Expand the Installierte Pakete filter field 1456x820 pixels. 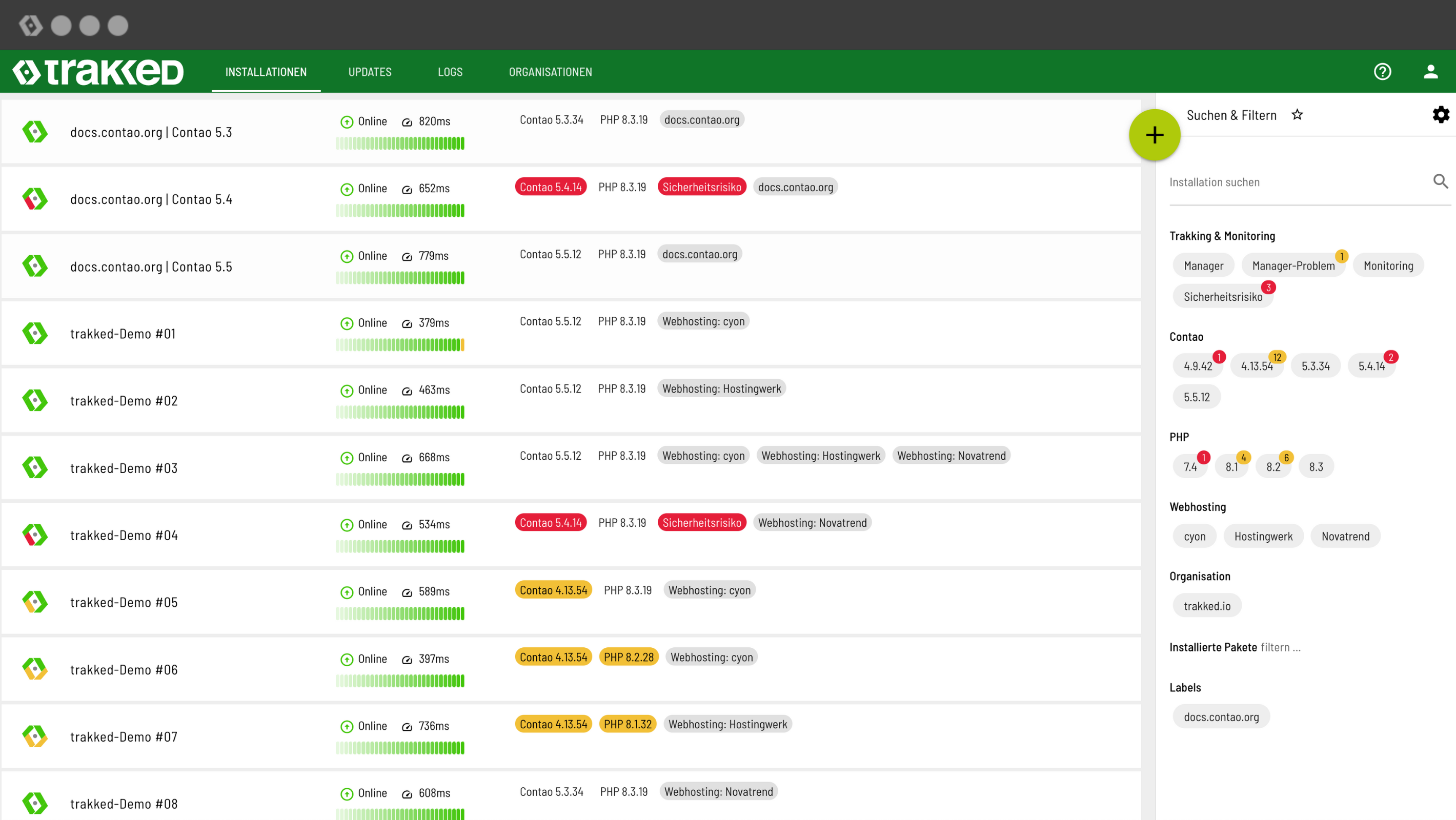[x=1280, y=647]
